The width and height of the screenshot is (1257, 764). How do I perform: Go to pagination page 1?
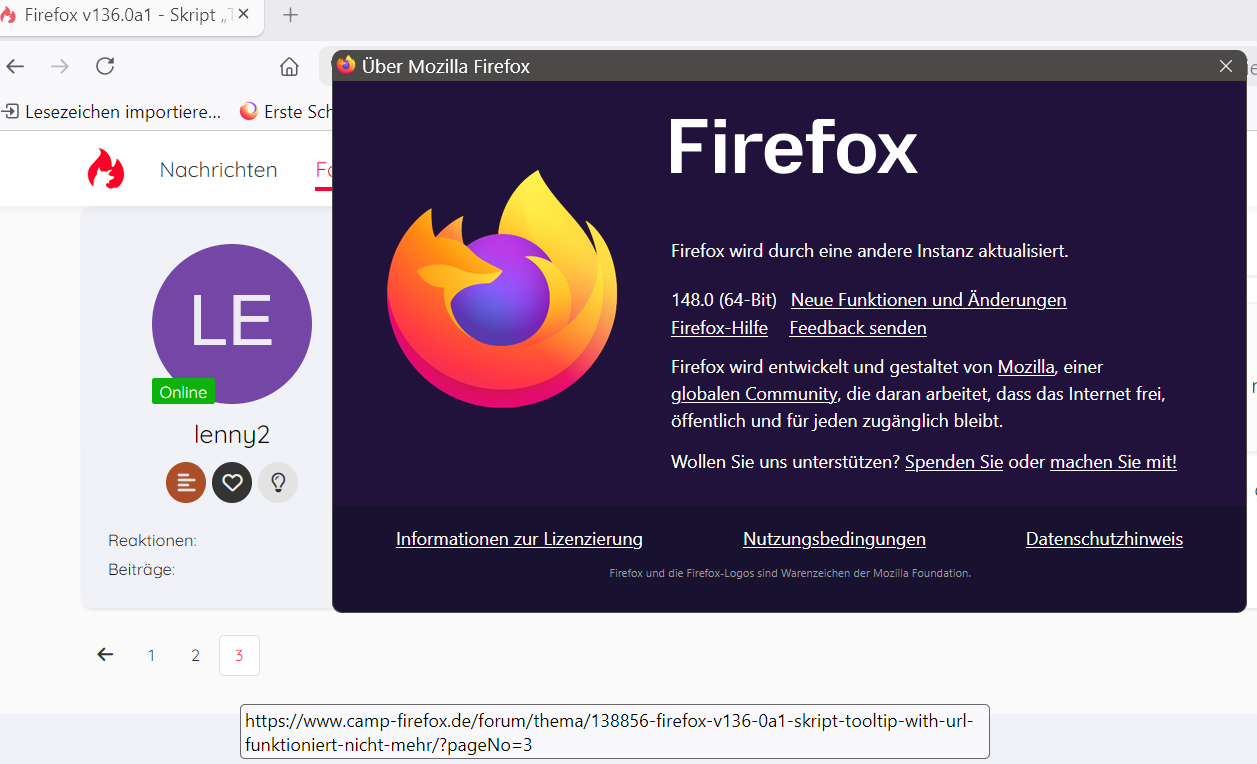click(152, 655)
